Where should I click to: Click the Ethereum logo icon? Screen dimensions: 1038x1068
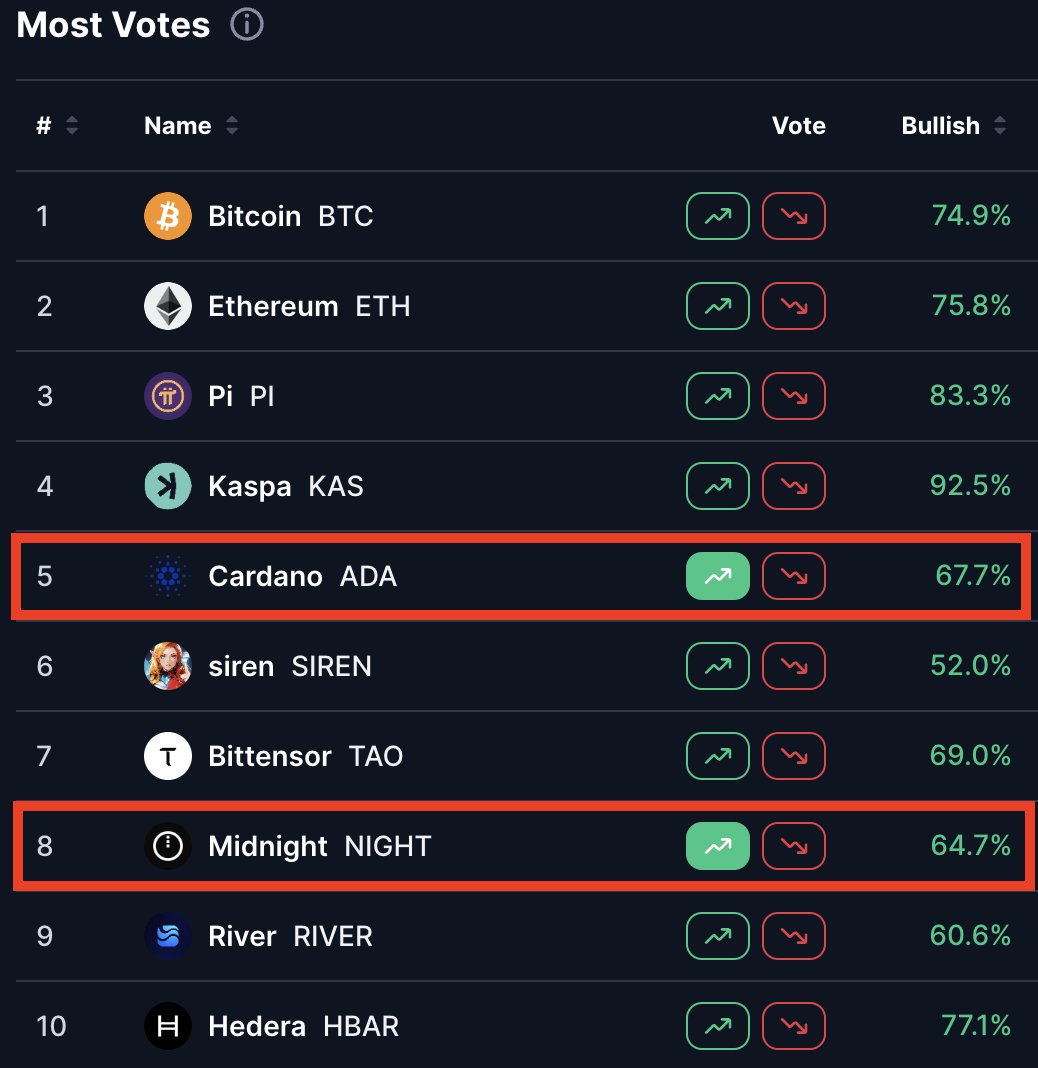click(168, 306)
